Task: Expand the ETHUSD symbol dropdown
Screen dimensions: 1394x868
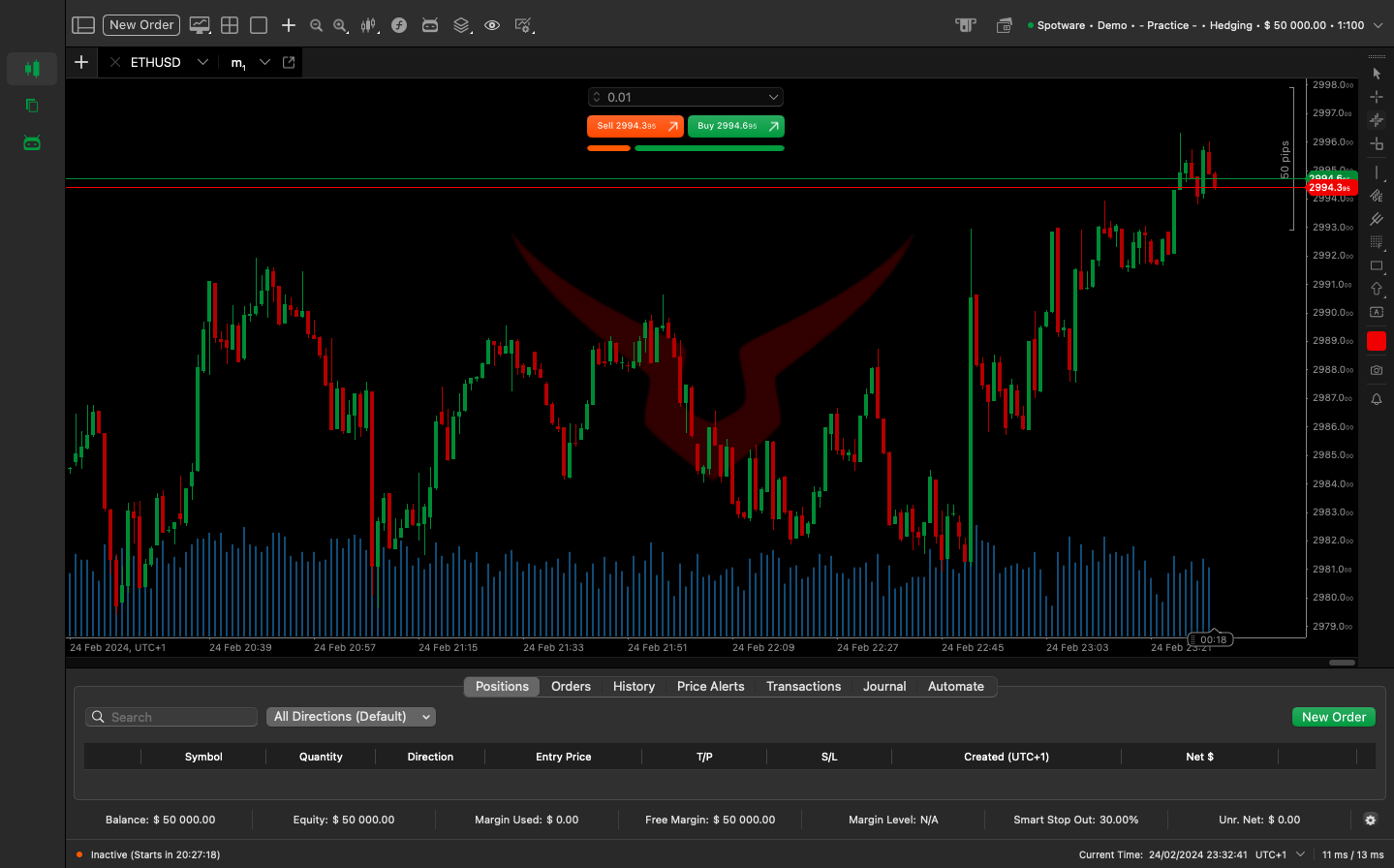Action: pos(202,62)
